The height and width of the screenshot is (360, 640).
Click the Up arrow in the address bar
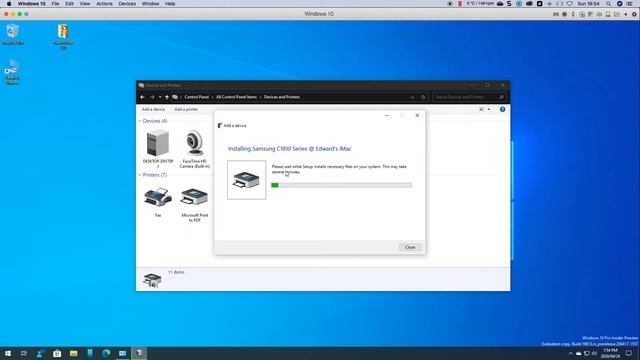tap(167, 97)
